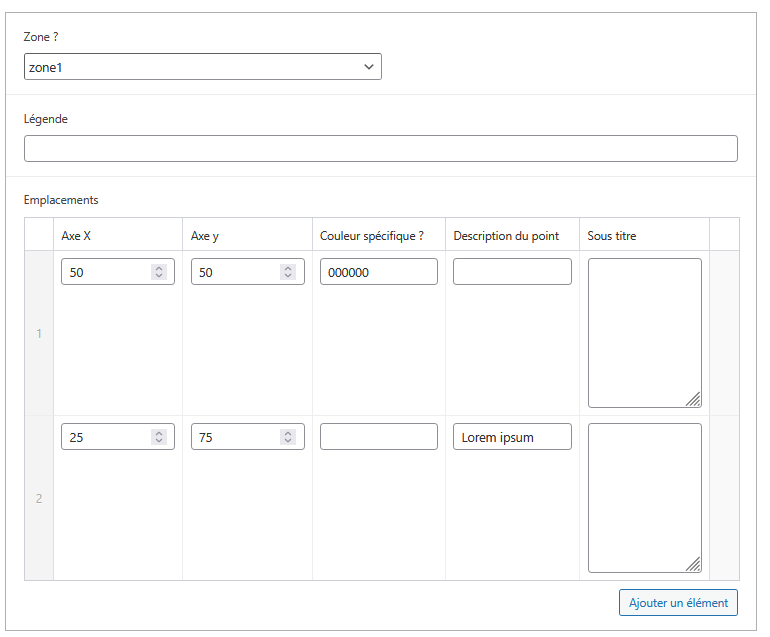
Task: Click the Description field containing Lorem ipsum
Action: 512,437
